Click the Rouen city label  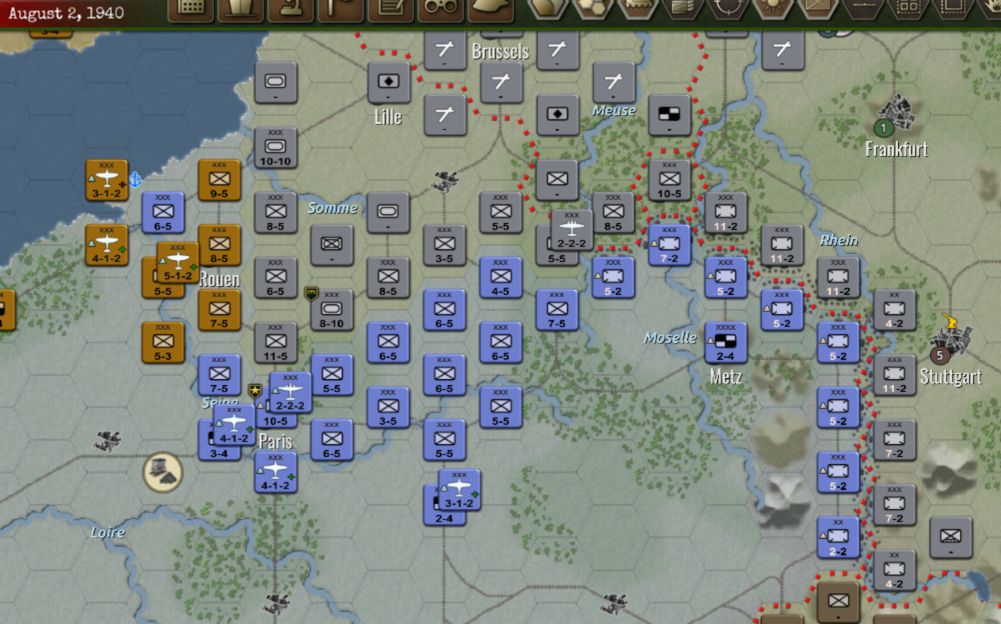point(220,278)
